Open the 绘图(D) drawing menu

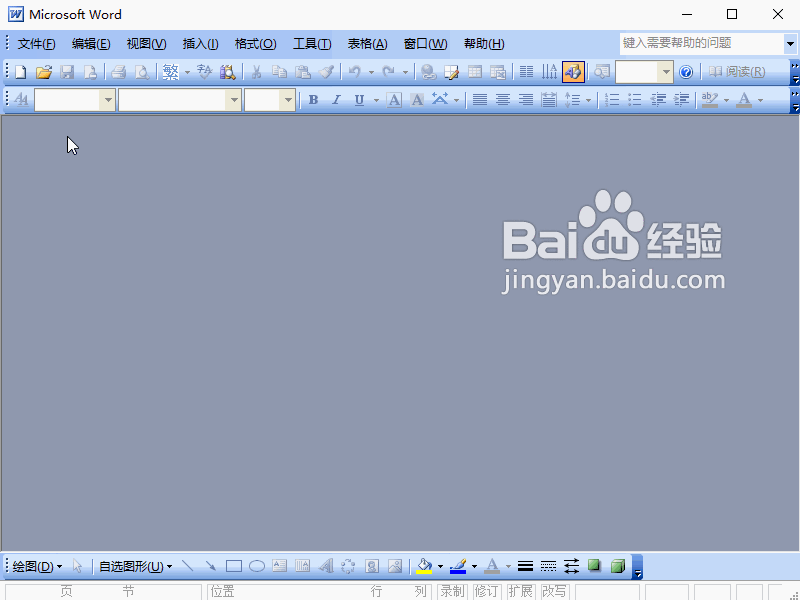[x=37, y=566]
